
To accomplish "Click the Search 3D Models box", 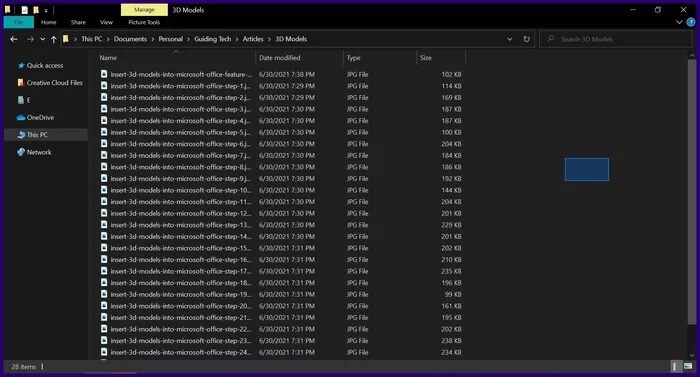I will coord(616,39).
